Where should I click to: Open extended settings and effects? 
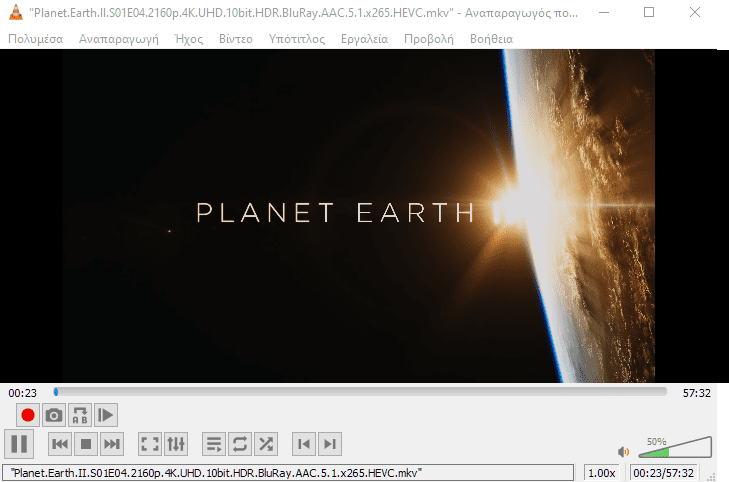176,444
